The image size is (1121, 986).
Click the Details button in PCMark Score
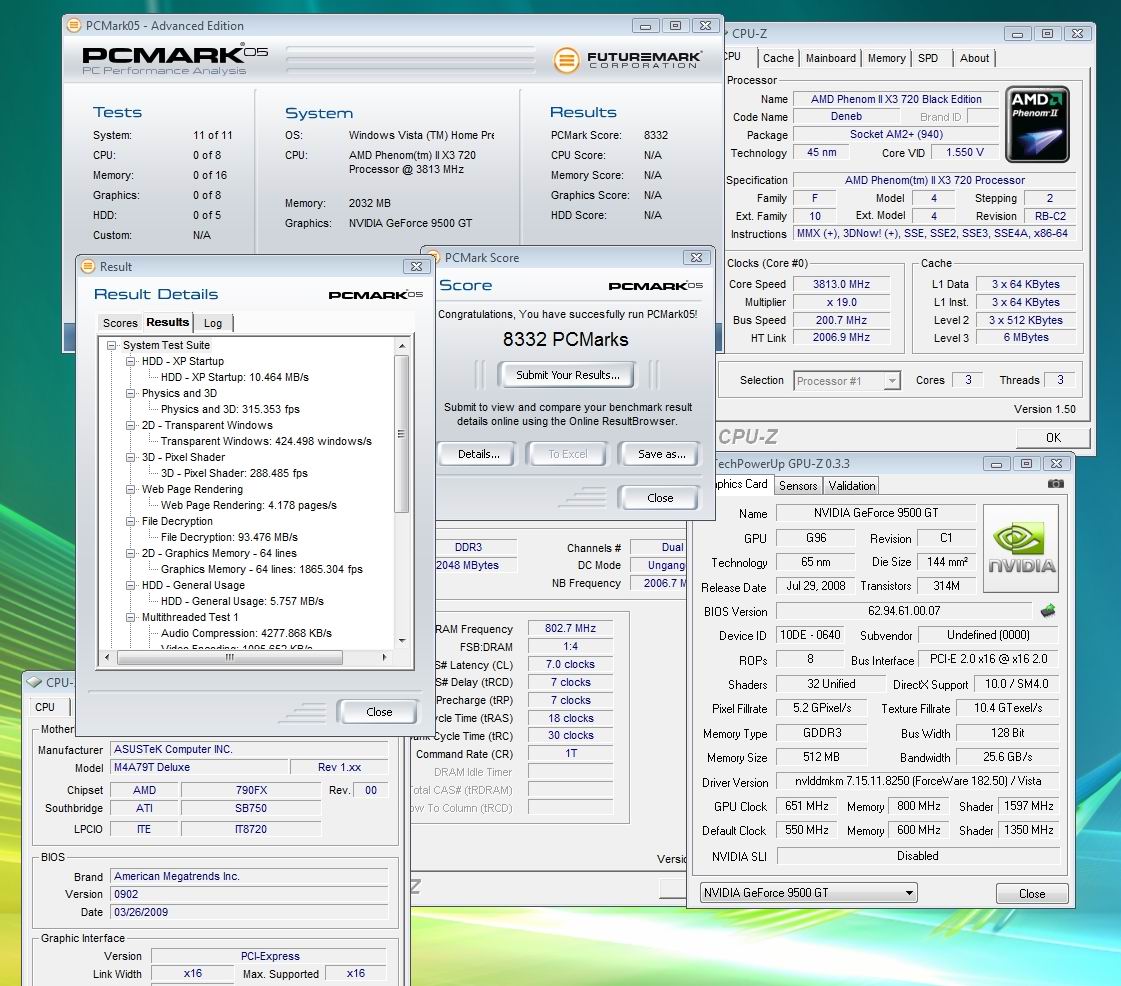coord(478,454)
